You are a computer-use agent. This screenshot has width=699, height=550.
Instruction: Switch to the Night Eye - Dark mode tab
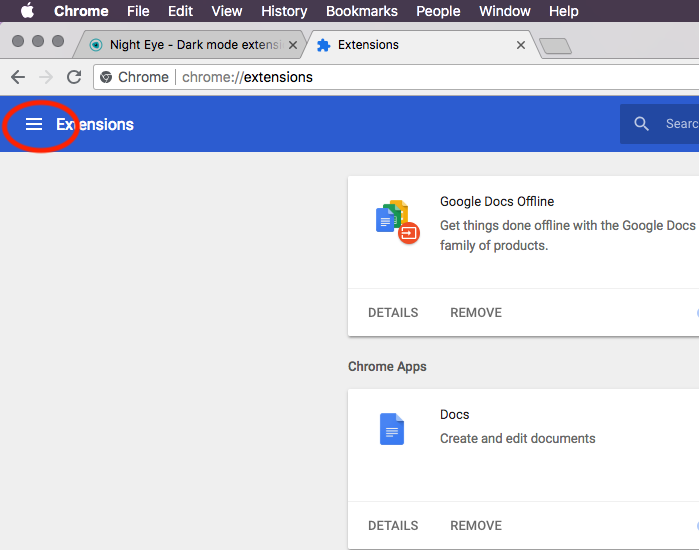point(192,45)
